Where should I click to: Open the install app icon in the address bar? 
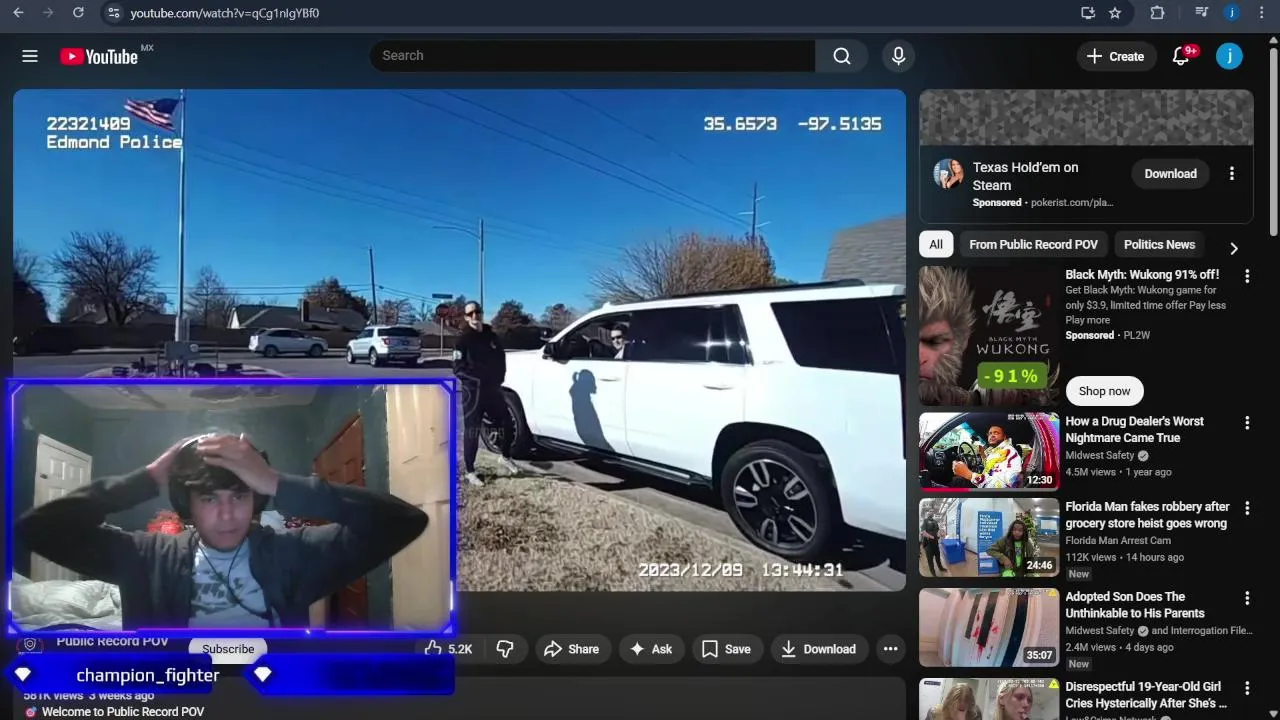click(x=1088, y=13)
